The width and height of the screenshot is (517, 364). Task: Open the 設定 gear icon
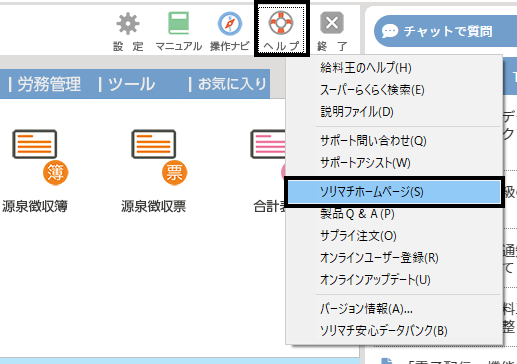128,24
